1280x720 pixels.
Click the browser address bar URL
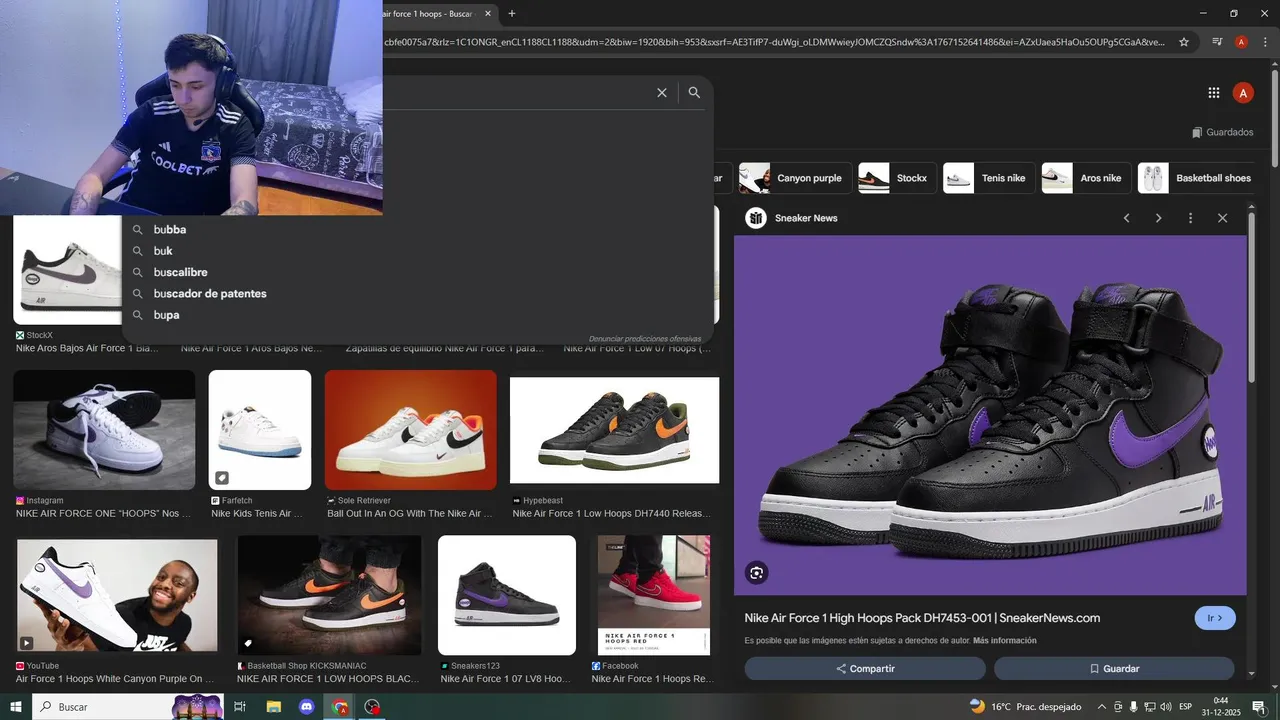[x=775, y=42]
